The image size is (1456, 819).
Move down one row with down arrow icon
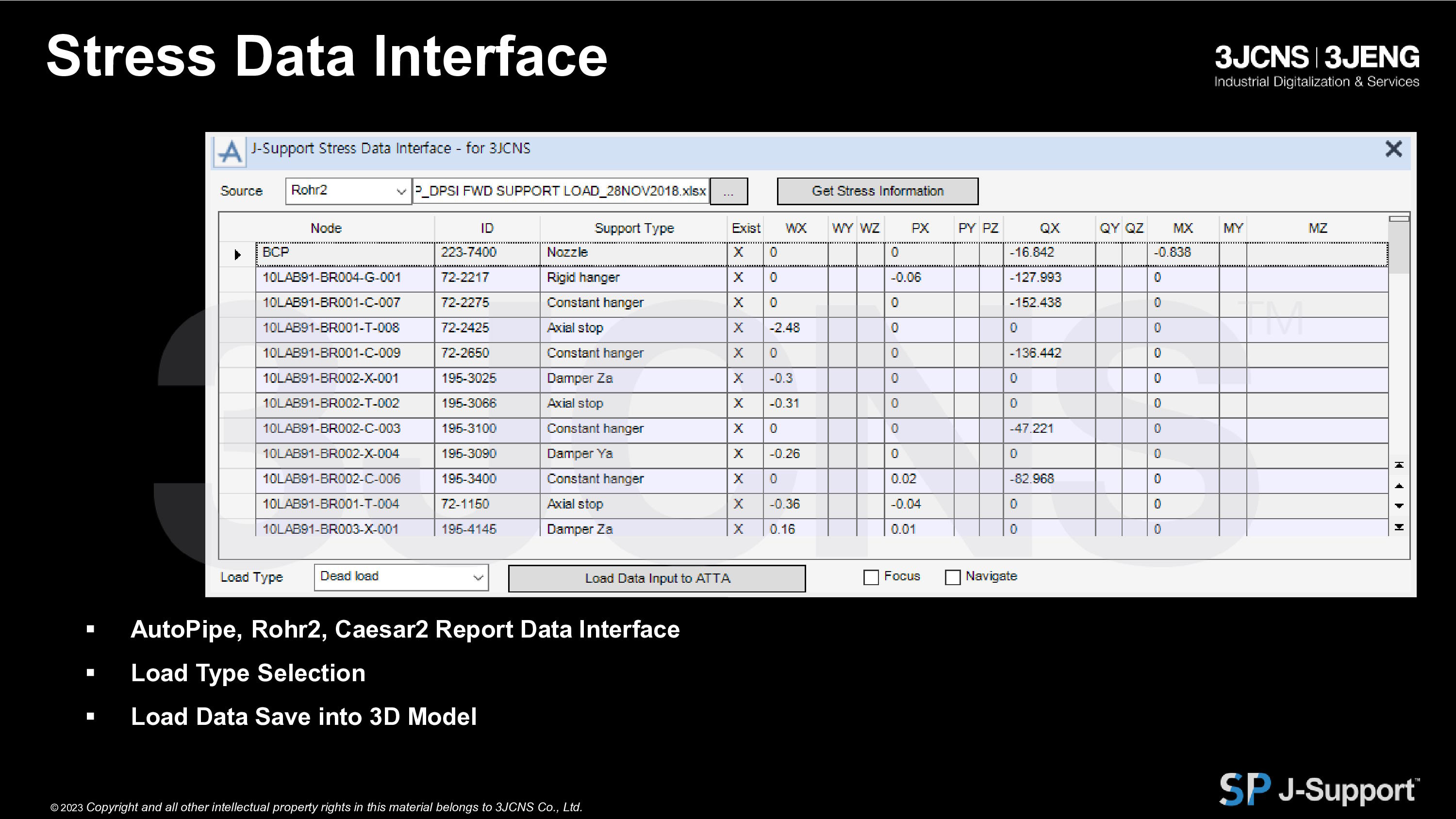1399,506
